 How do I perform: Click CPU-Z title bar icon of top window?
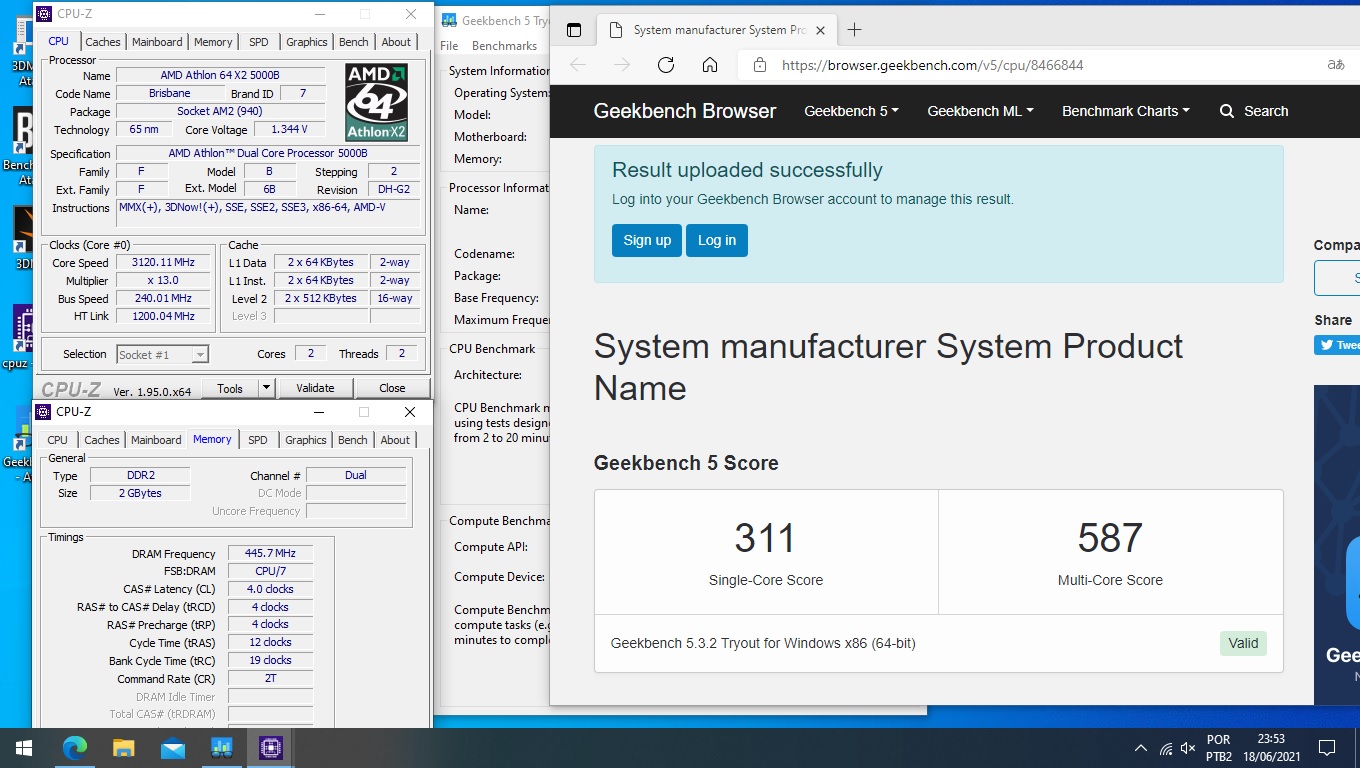click(x=44, y=14)
